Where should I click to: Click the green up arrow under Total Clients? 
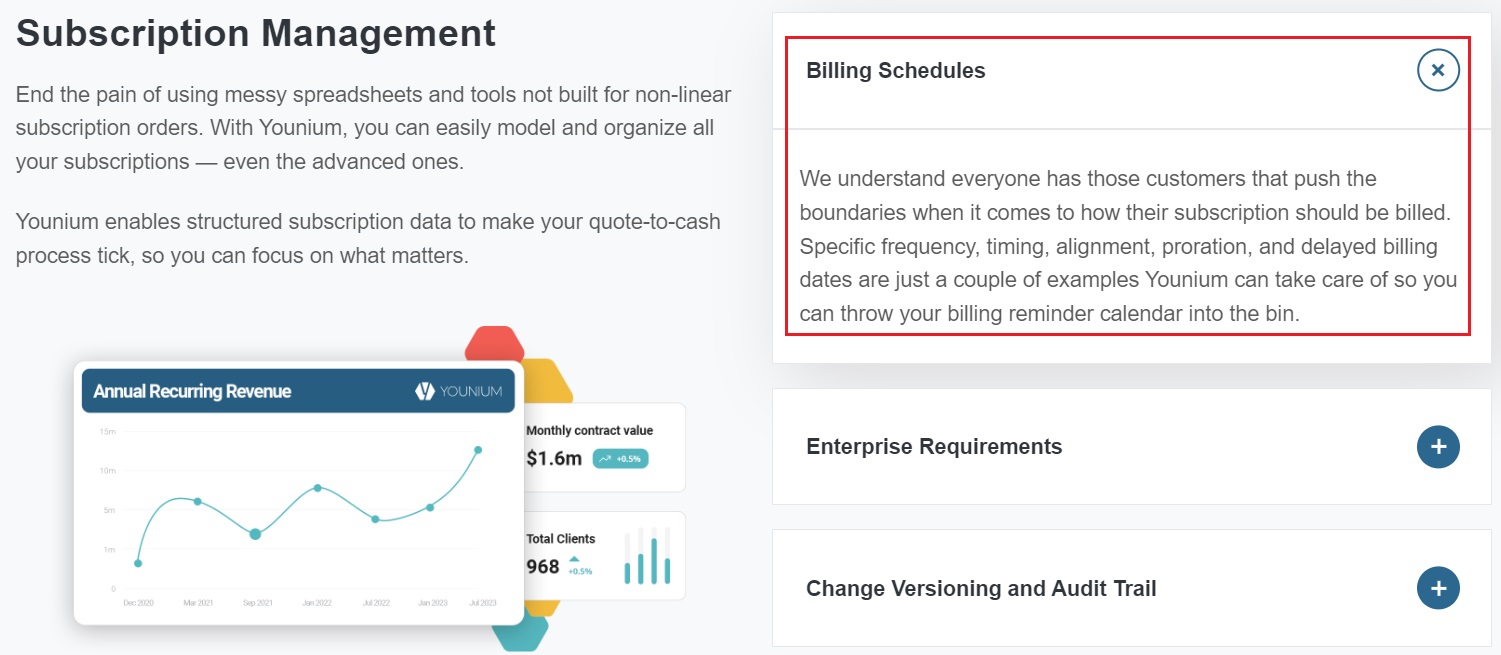click(574, 559)
